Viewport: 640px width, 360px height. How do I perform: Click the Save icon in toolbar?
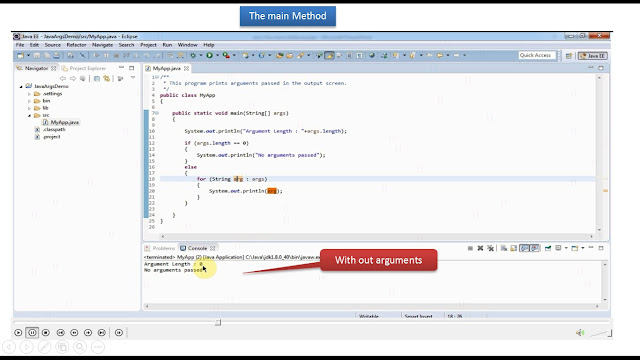click(x=37, y=56)
